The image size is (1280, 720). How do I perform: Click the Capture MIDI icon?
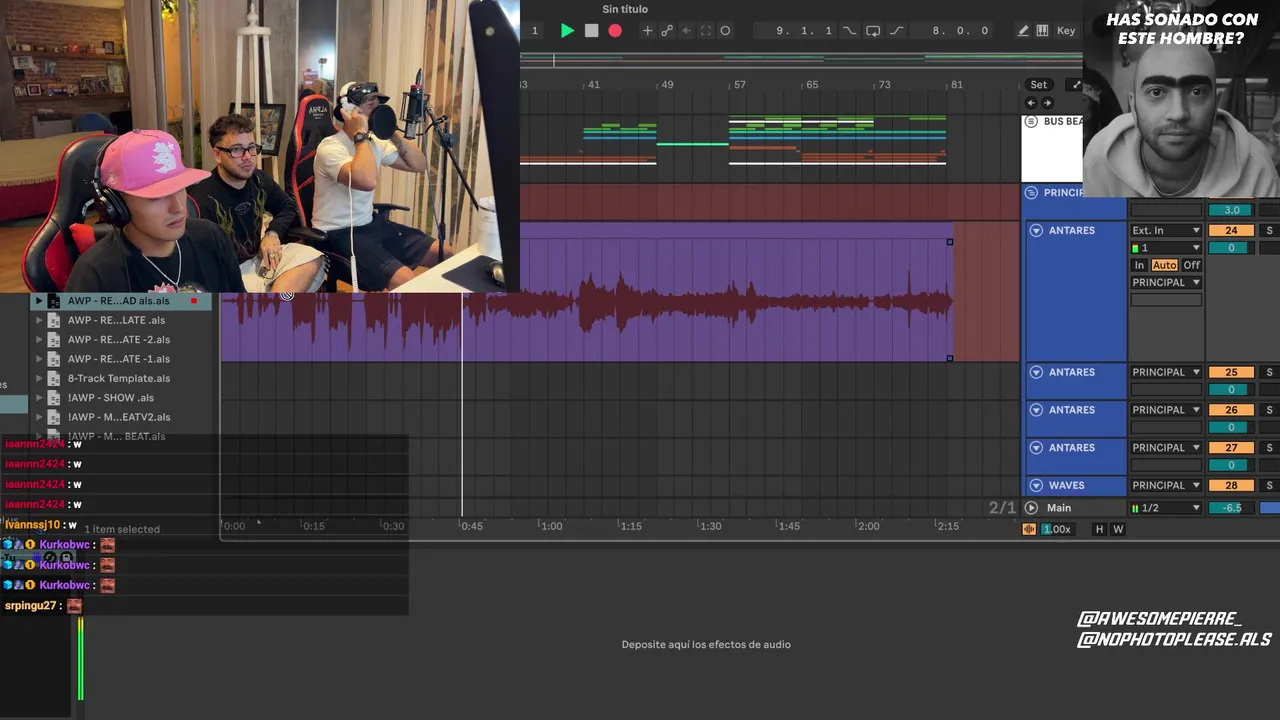click(x=706, y=31)
